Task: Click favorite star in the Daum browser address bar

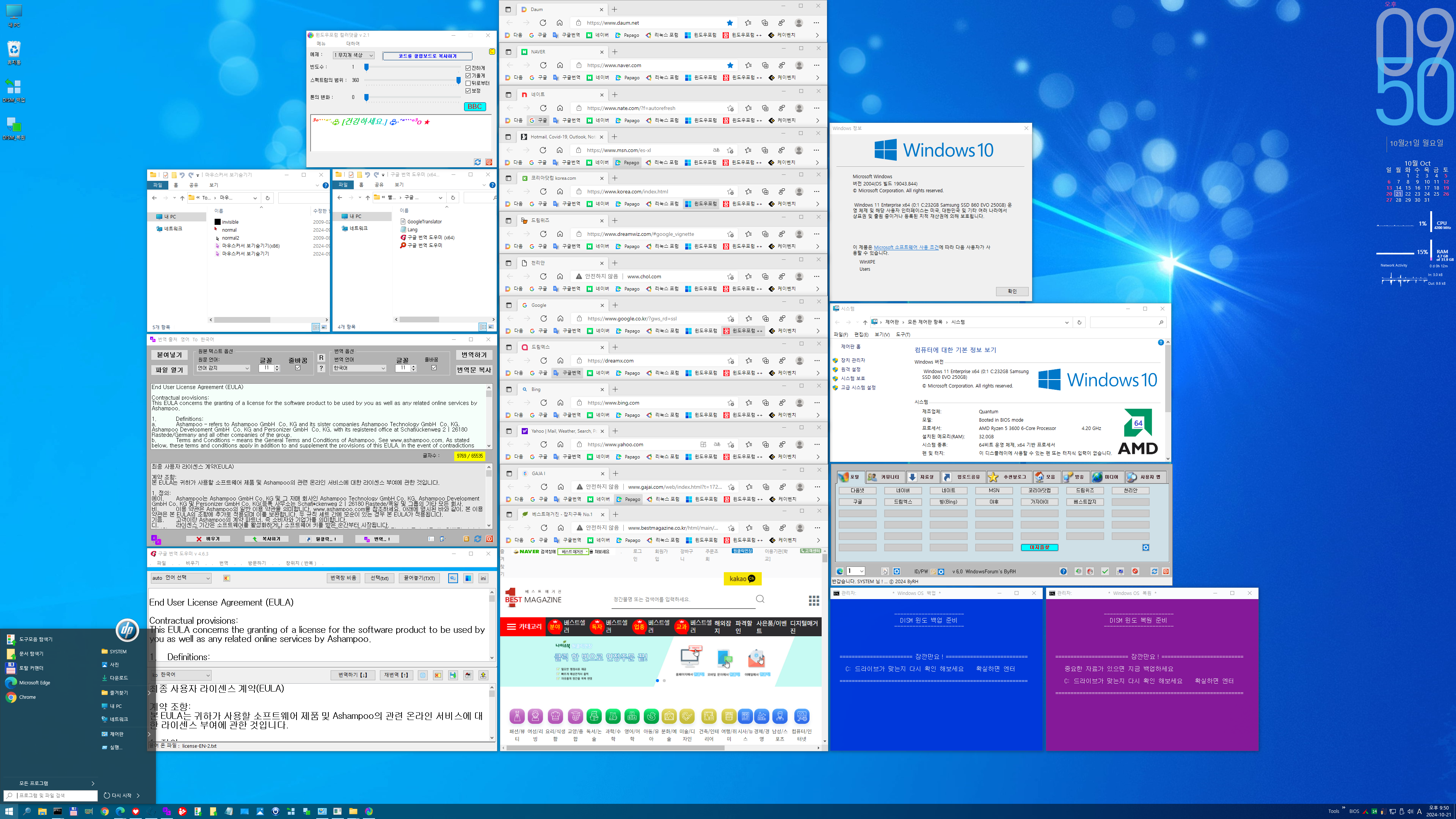Action: [x=730, y=23]
